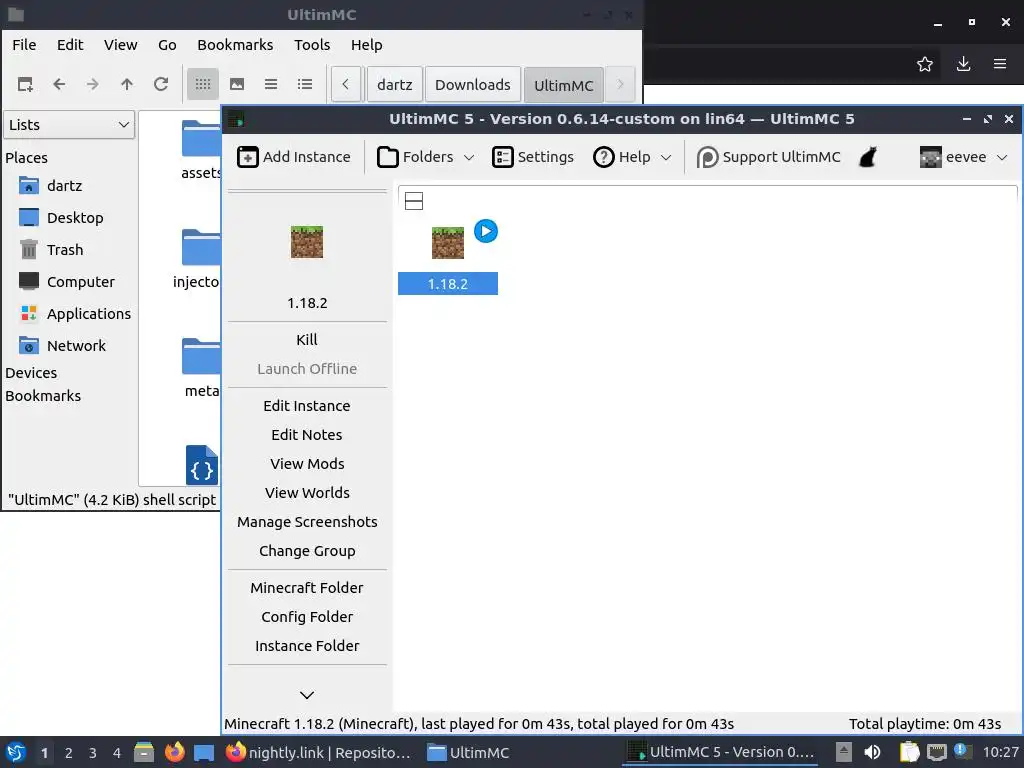Expand the Help dropdown in UltimMC

tap(632, 157)
